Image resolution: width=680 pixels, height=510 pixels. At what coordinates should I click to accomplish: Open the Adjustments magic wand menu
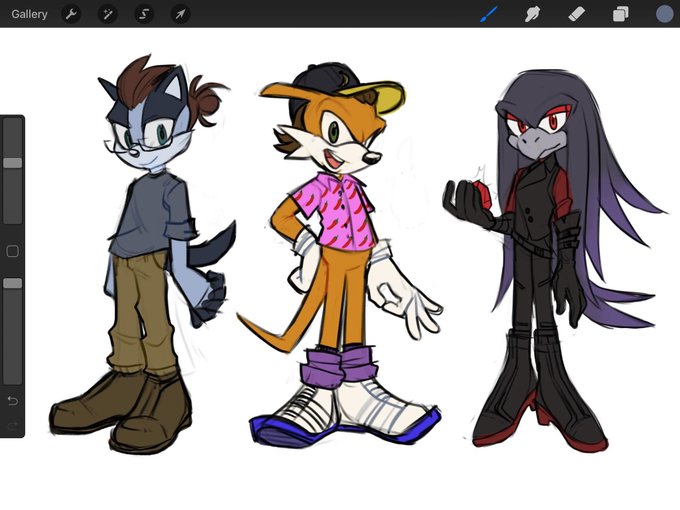click(x=108, y=14)
